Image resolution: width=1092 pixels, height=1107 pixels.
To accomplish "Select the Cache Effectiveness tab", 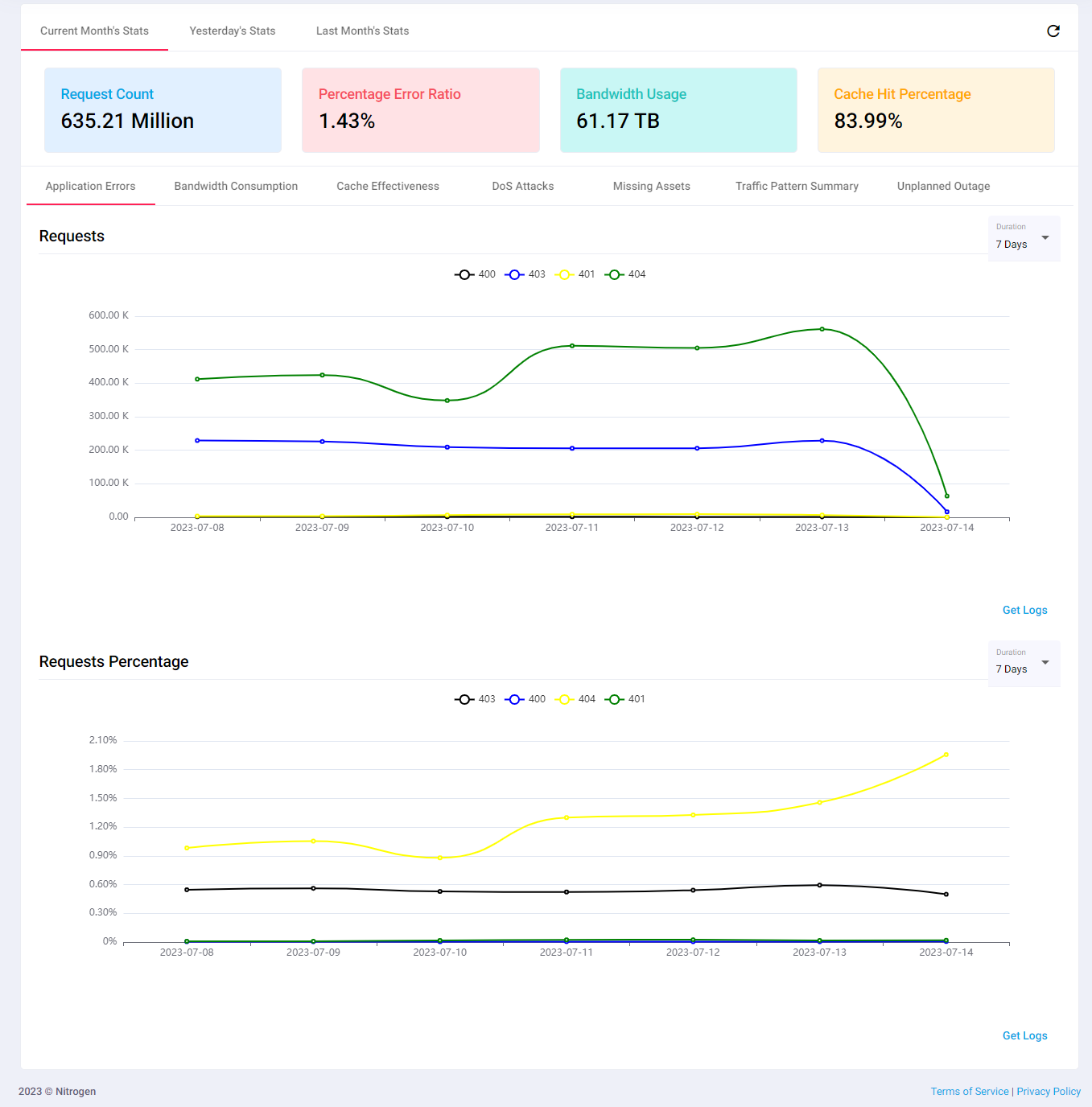I will [x=388, y=186].
